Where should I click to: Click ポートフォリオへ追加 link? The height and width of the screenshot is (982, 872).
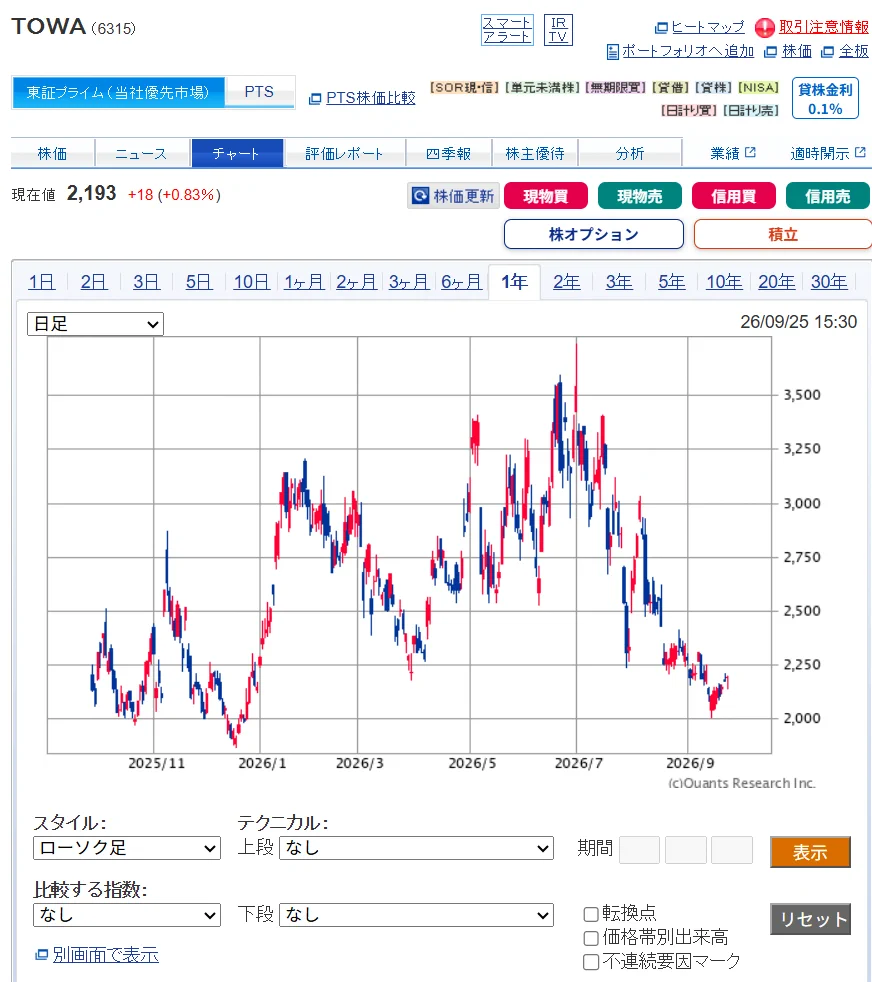[688, 51]
